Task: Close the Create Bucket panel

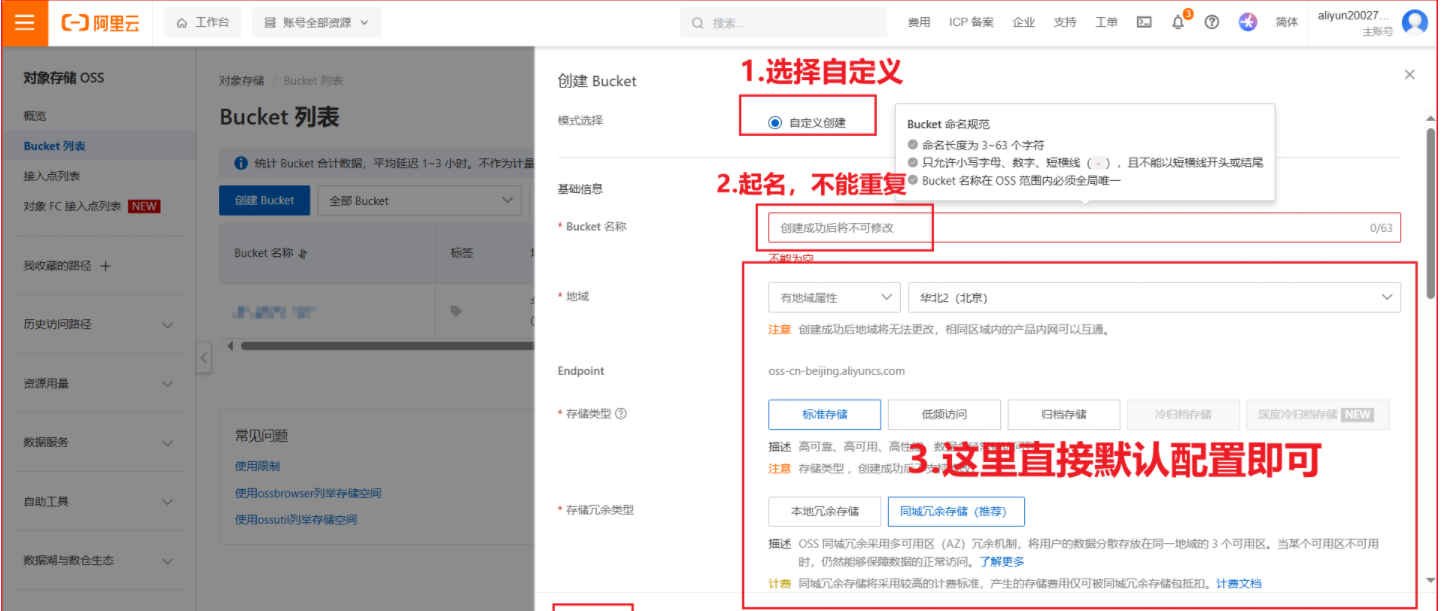Action: [x=1410, y=75]
